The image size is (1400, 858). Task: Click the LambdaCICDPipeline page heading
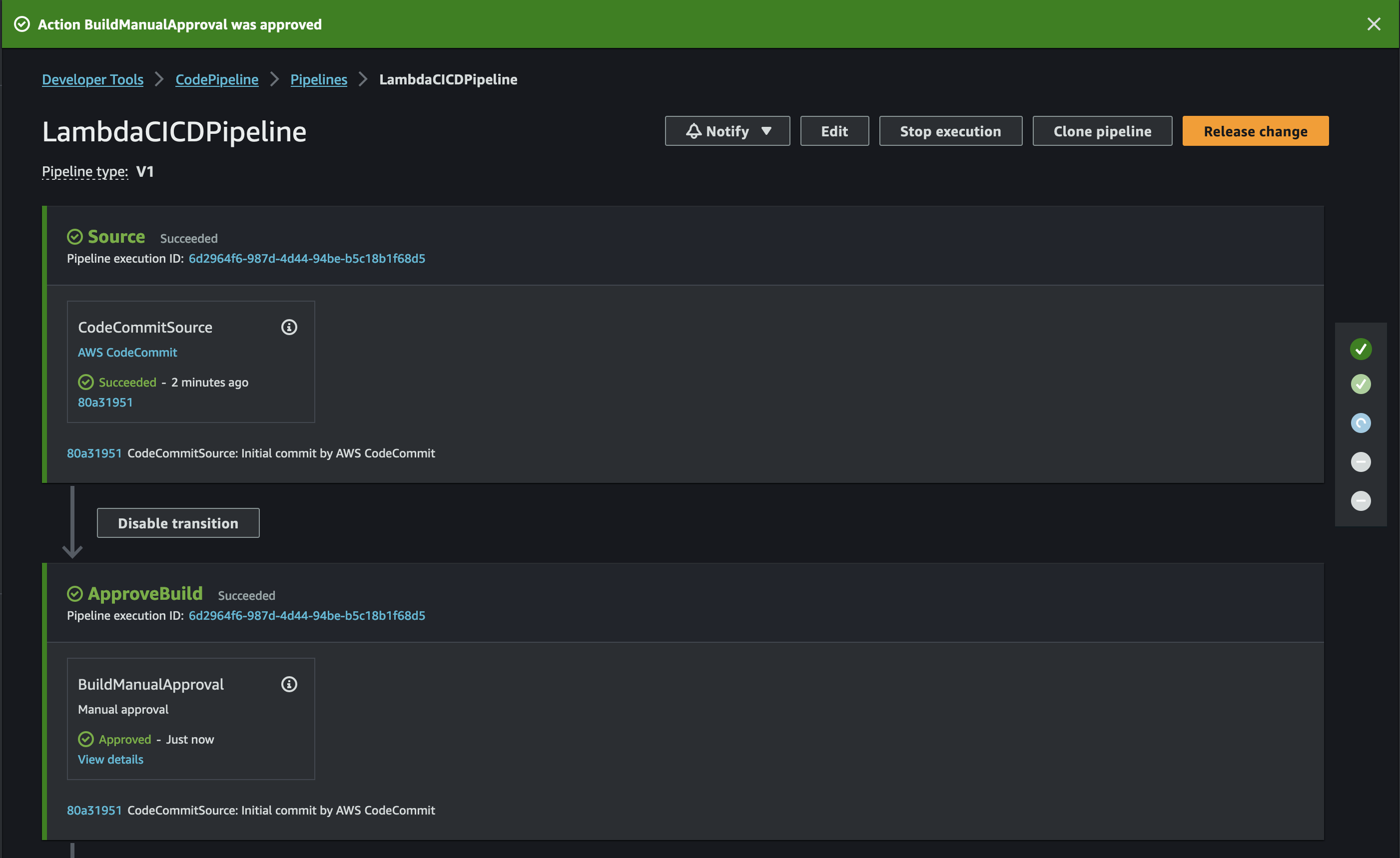pos(174,132)
